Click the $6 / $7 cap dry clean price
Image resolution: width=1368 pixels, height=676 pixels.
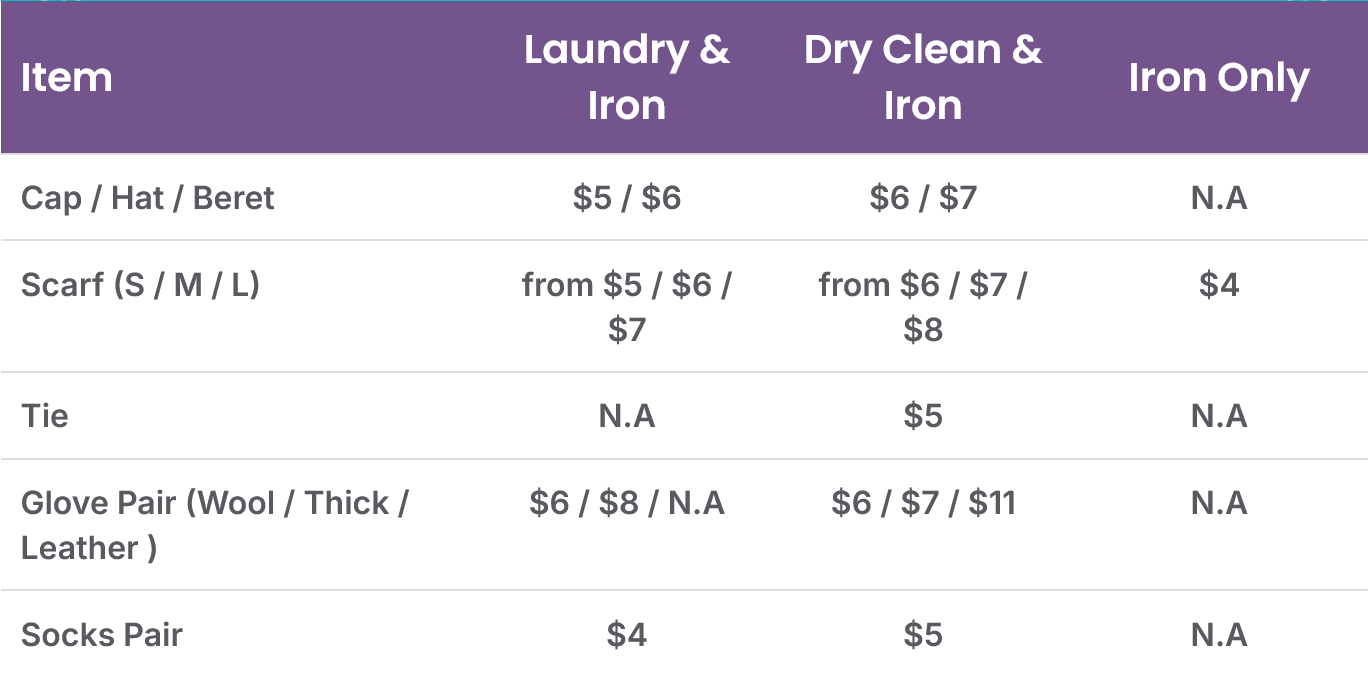(x=922, y=198)
